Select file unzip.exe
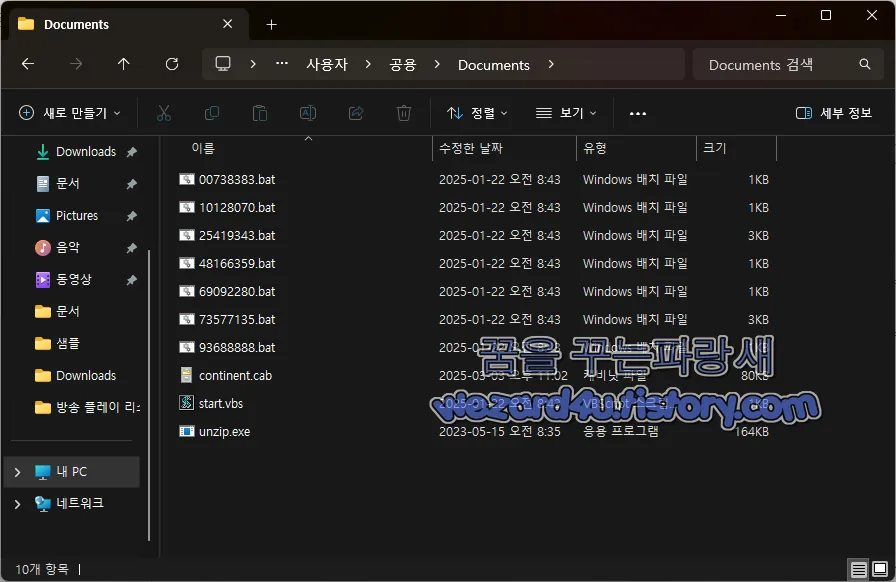The image size is (896, 582). (214, 432)
